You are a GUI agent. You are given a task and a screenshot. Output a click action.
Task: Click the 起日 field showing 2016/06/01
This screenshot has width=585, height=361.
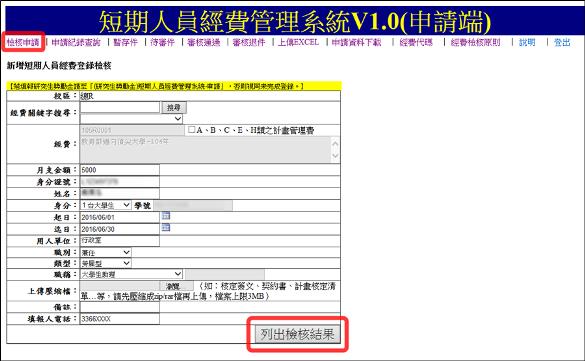point(120,217)
